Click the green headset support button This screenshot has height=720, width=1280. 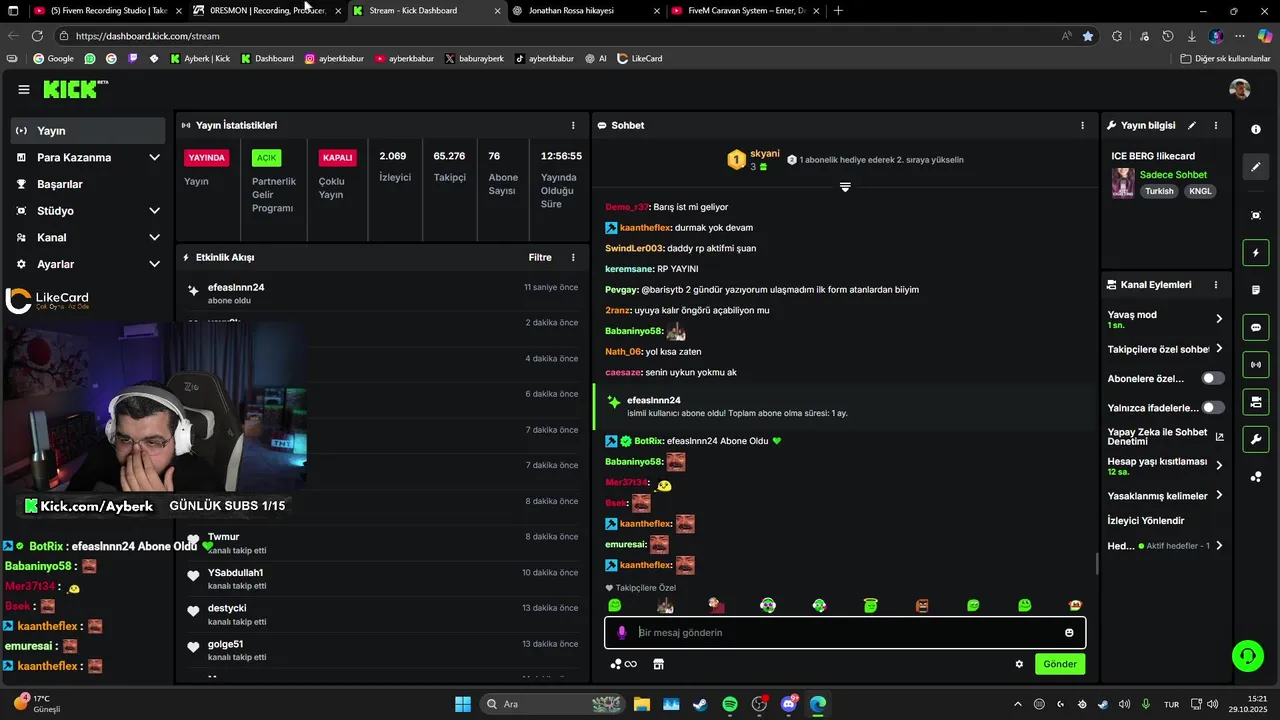tap(1247, 656)
